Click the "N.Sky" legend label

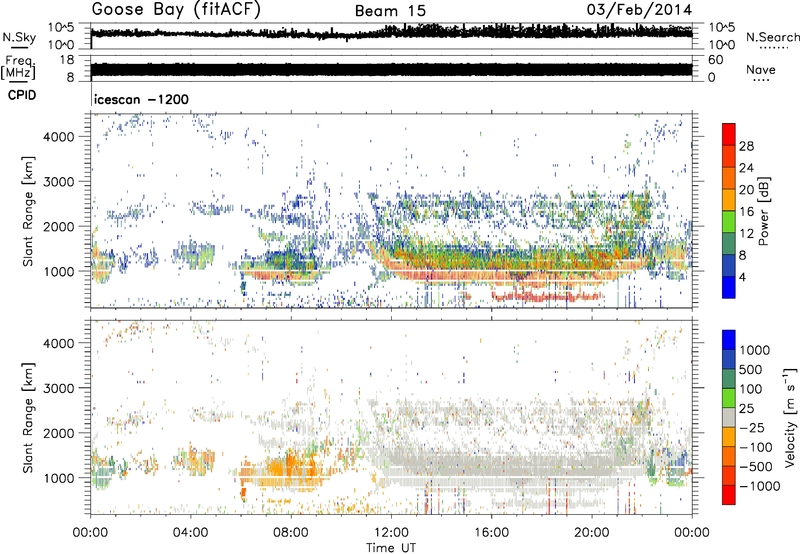pyautogui.click(x=19, y=37)
